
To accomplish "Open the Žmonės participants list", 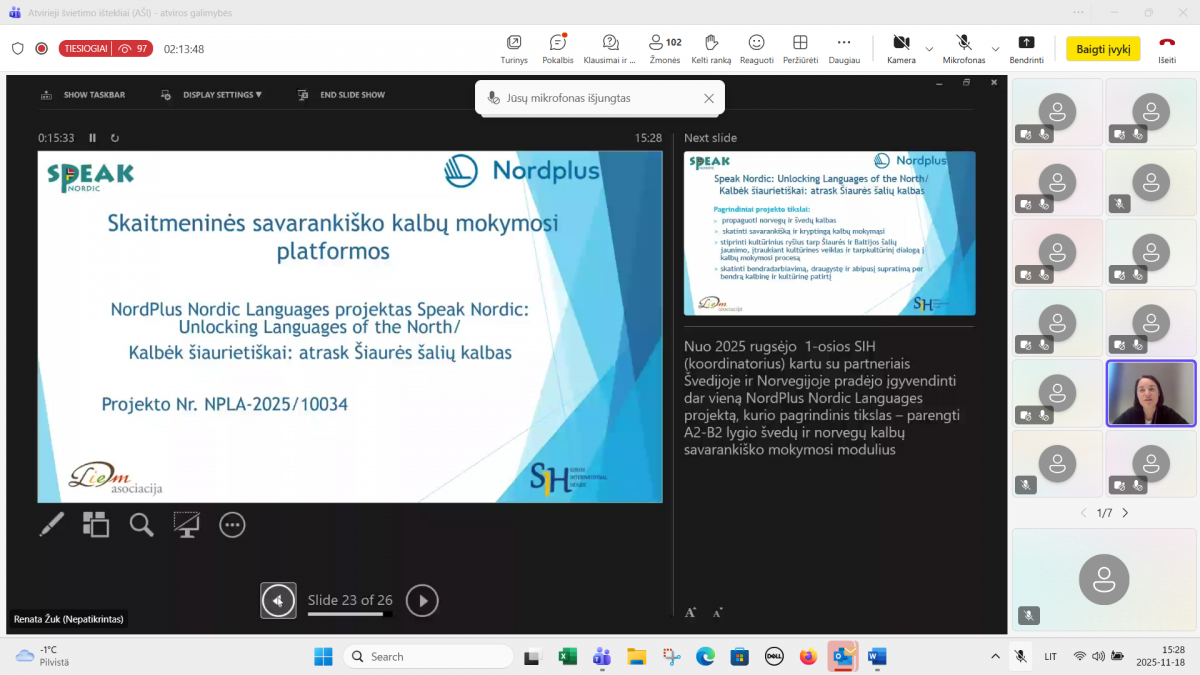I will pyautogui.click(x=664, y=48).
